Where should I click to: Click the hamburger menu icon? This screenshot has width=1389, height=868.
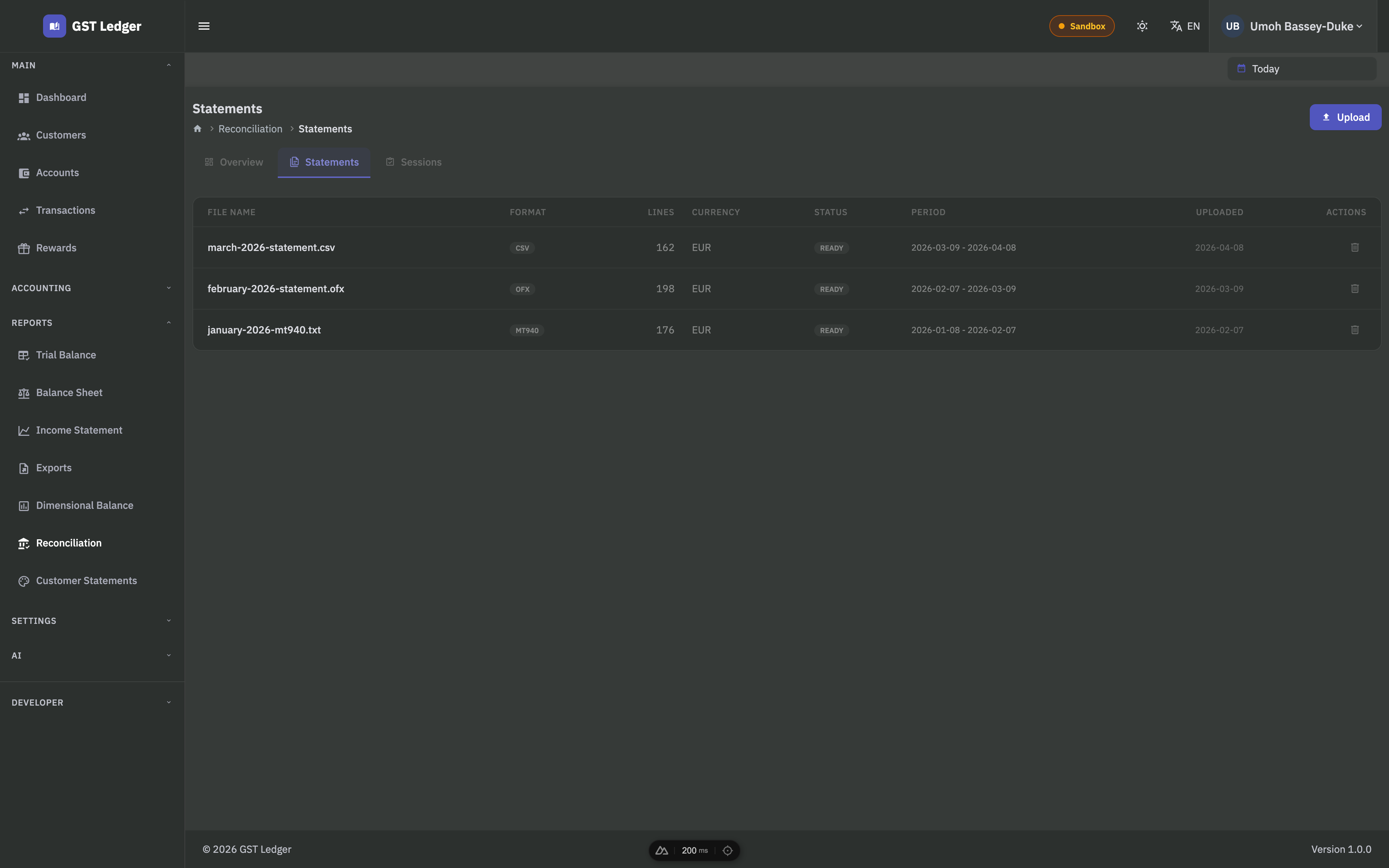[204, 26]
